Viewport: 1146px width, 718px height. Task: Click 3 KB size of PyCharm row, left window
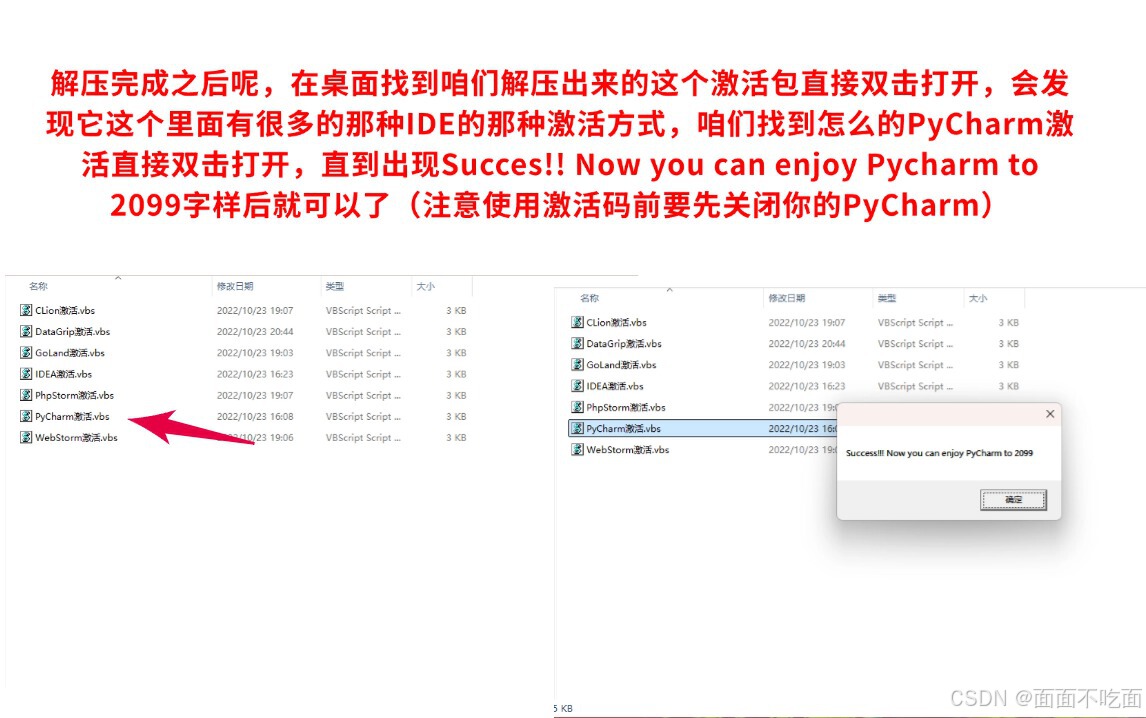click(x=456, y=416)
